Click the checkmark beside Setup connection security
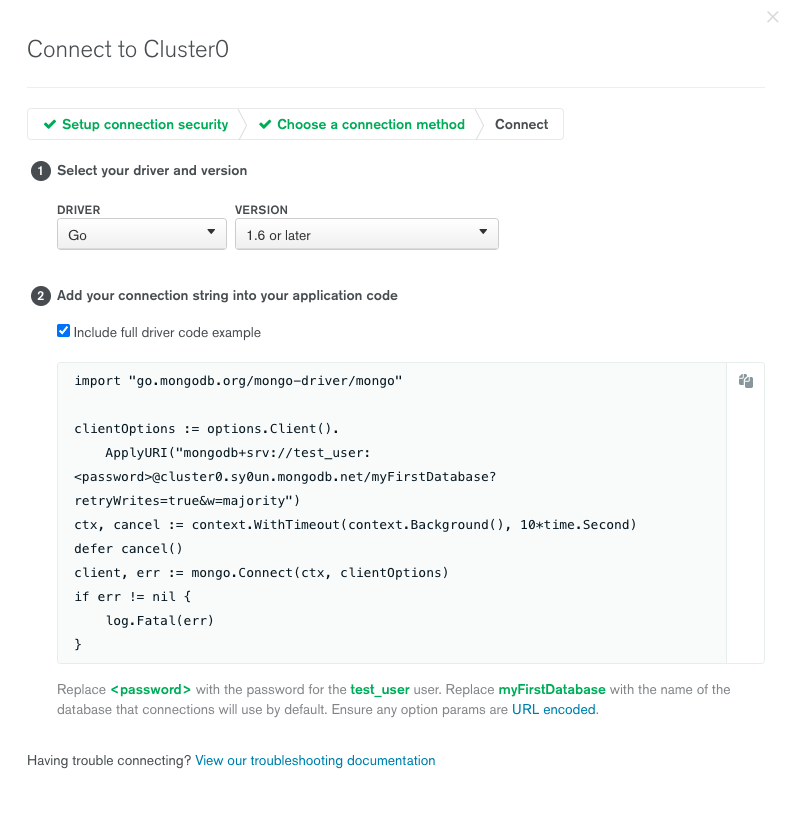Screen dimensions: 795x815 [x=49, y=125]
